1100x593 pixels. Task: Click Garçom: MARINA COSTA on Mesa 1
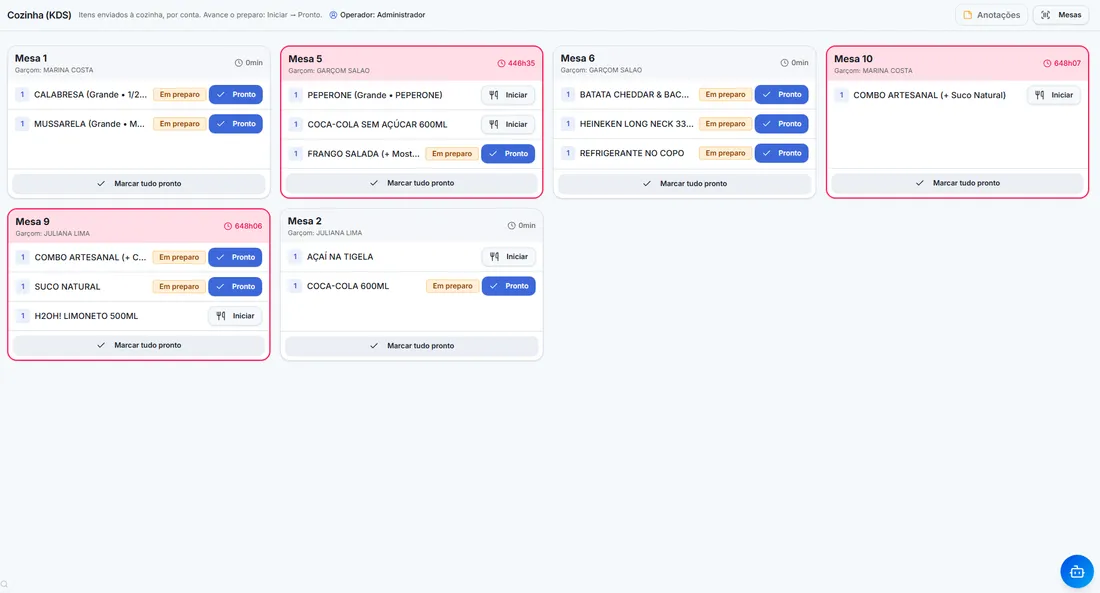(54, 70)
